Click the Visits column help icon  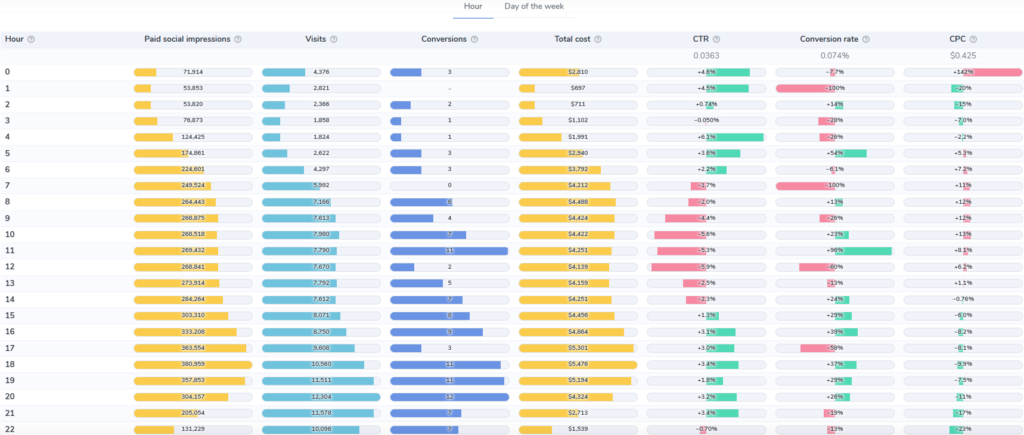point(334,40)
